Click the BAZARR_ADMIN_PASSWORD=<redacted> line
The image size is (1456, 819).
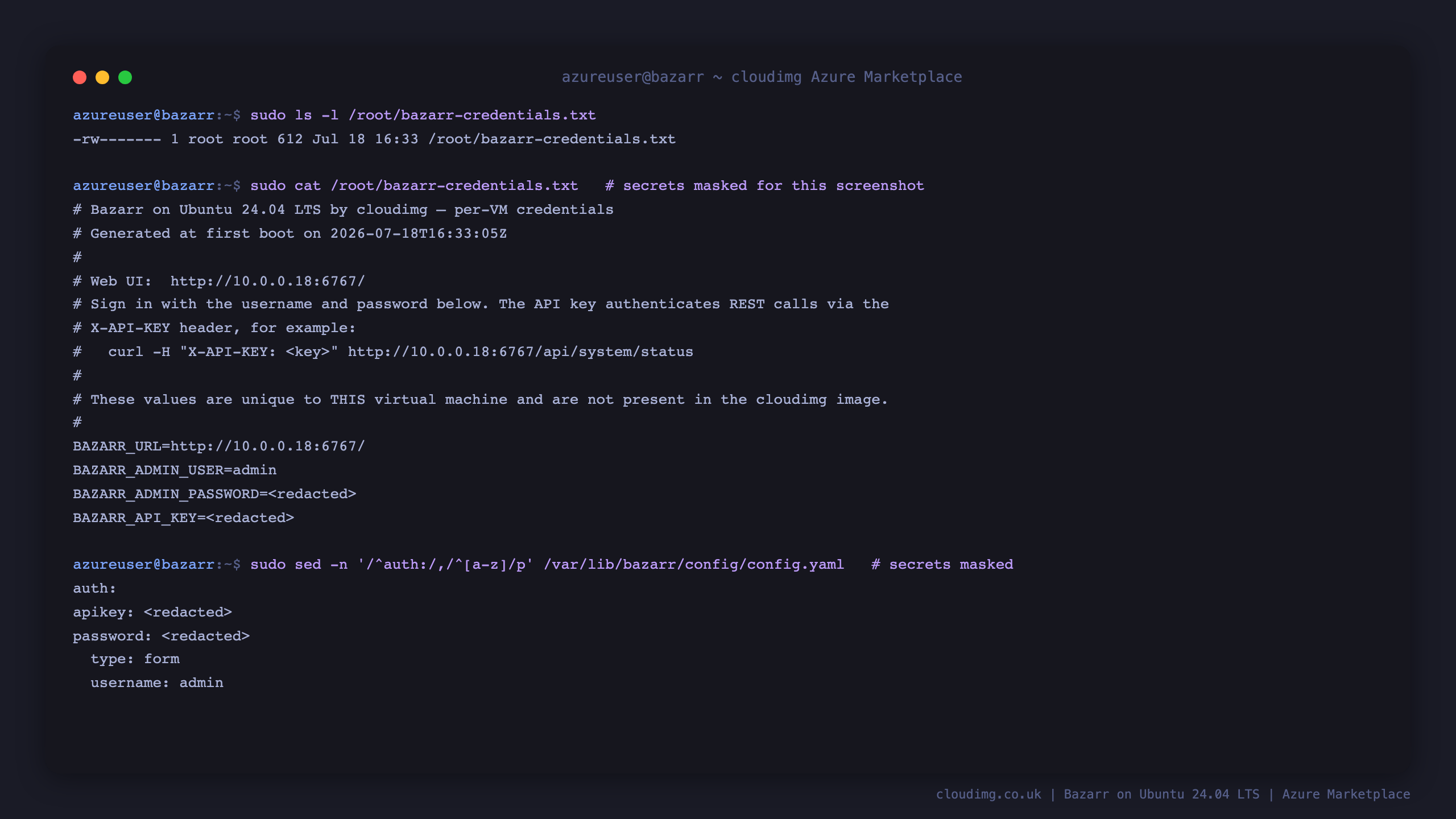(214, 494)
